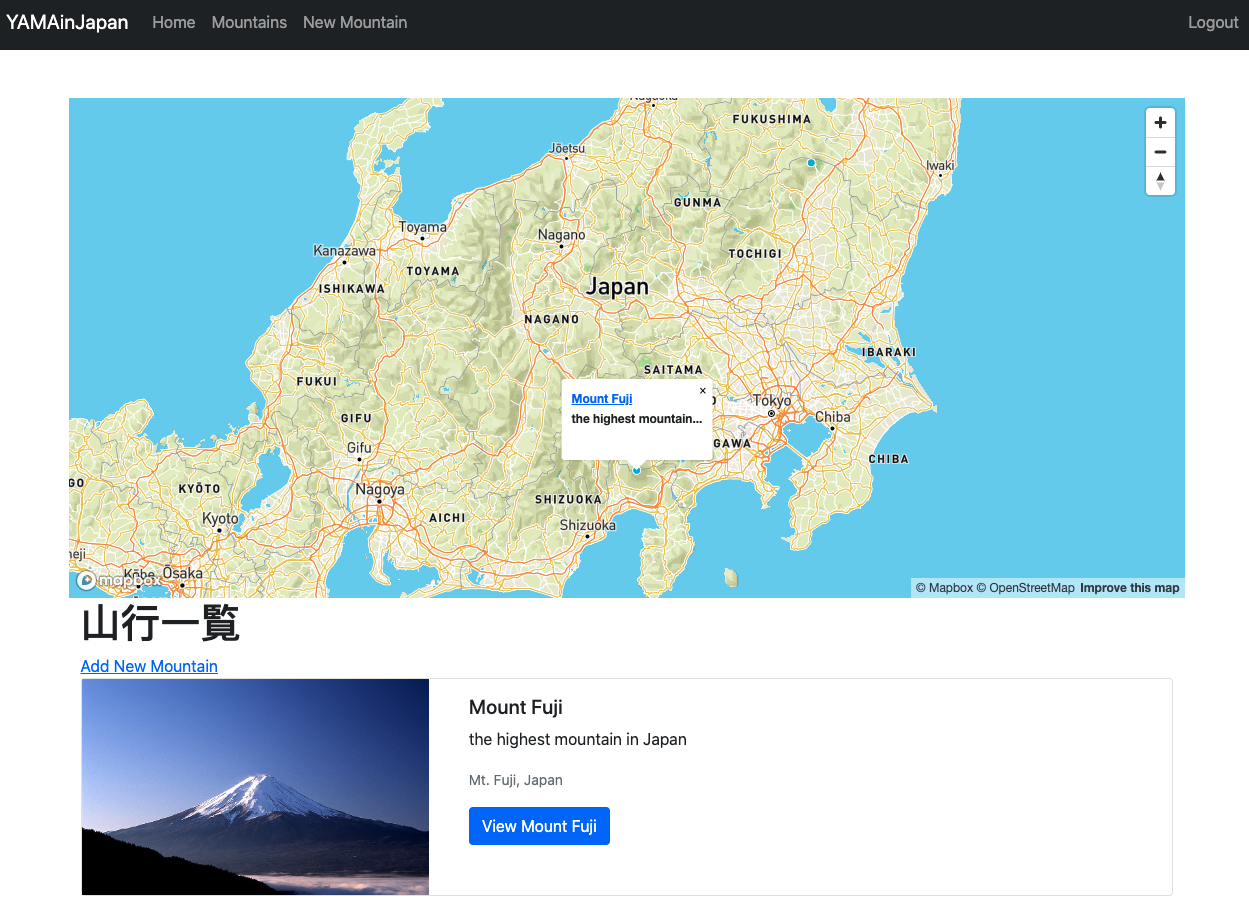This screenshot has height=904, width=1249.
Task: Click the Kanazawa city label on map
Action: tap(345, 250)
